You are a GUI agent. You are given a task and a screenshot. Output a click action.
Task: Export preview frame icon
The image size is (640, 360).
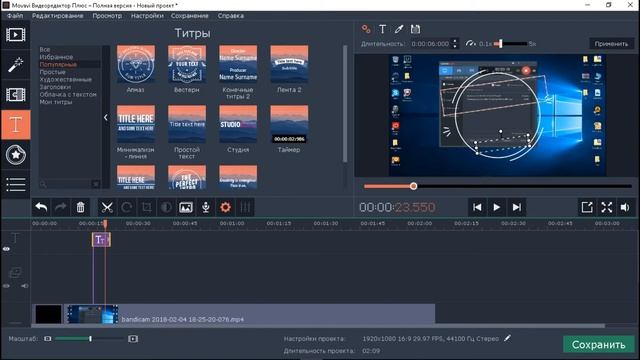pyautogui.click(x=587, y=207)
